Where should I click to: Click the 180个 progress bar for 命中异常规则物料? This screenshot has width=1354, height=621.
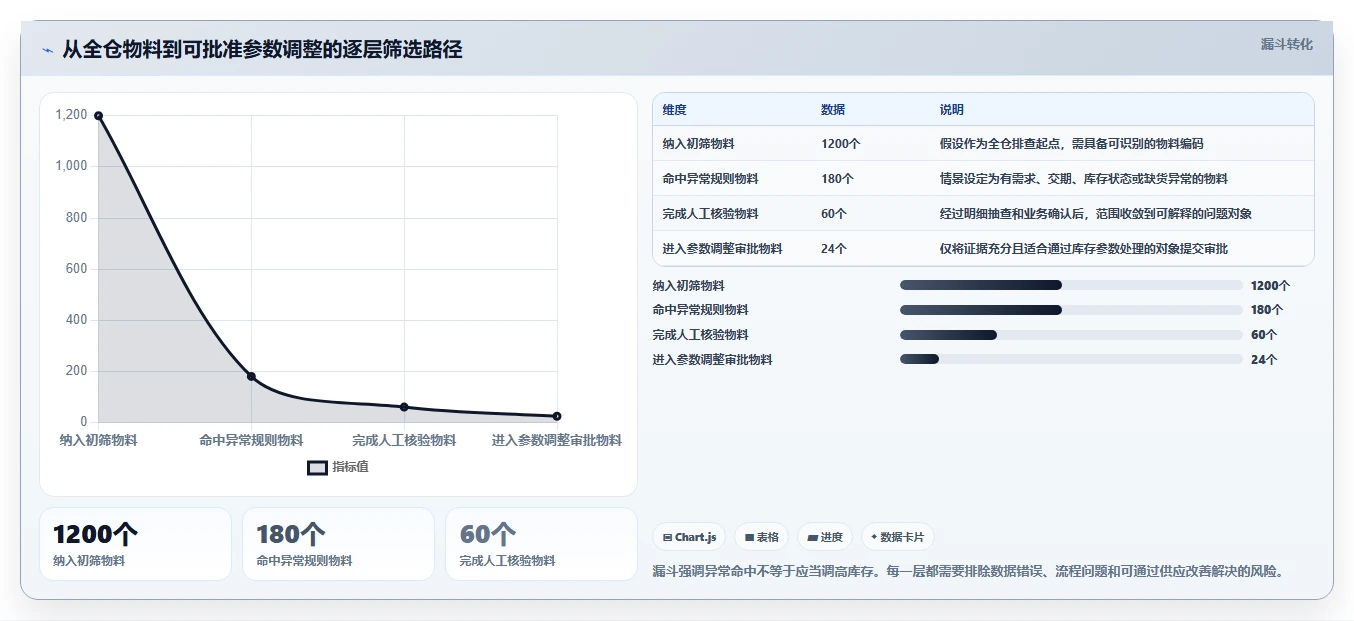1071,310
